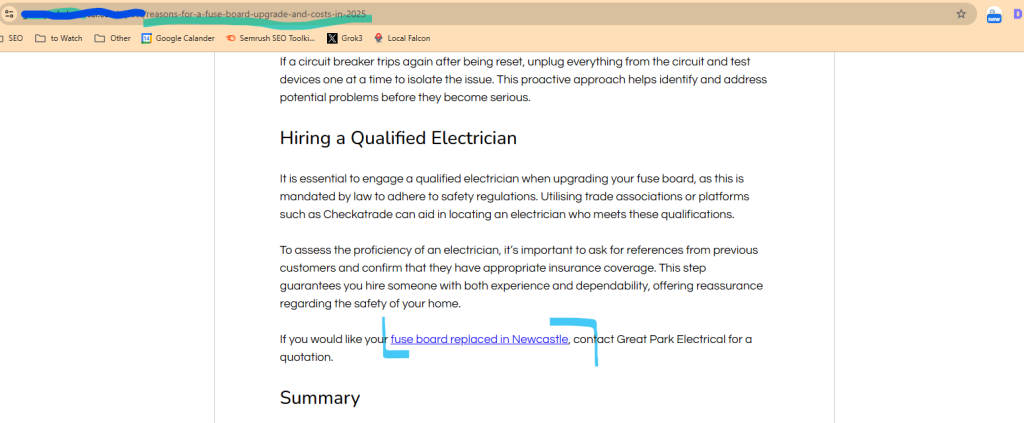Follow the fuse board replaced in Newcastle link
Viewport: 1024px width, 423px height.
[479, 339]
